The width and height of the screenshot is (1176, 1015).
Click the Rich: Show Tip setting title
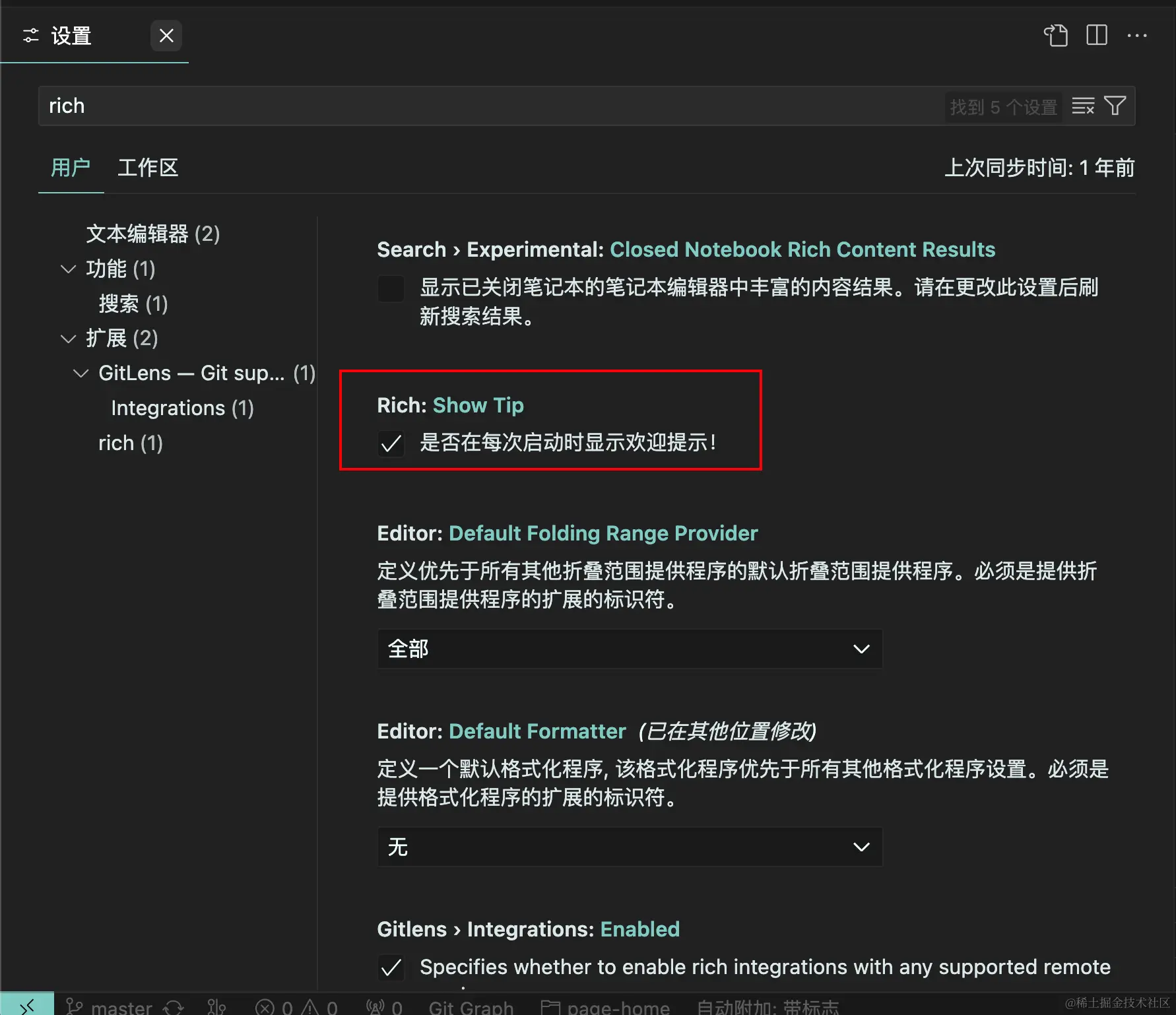click(450, 405)
